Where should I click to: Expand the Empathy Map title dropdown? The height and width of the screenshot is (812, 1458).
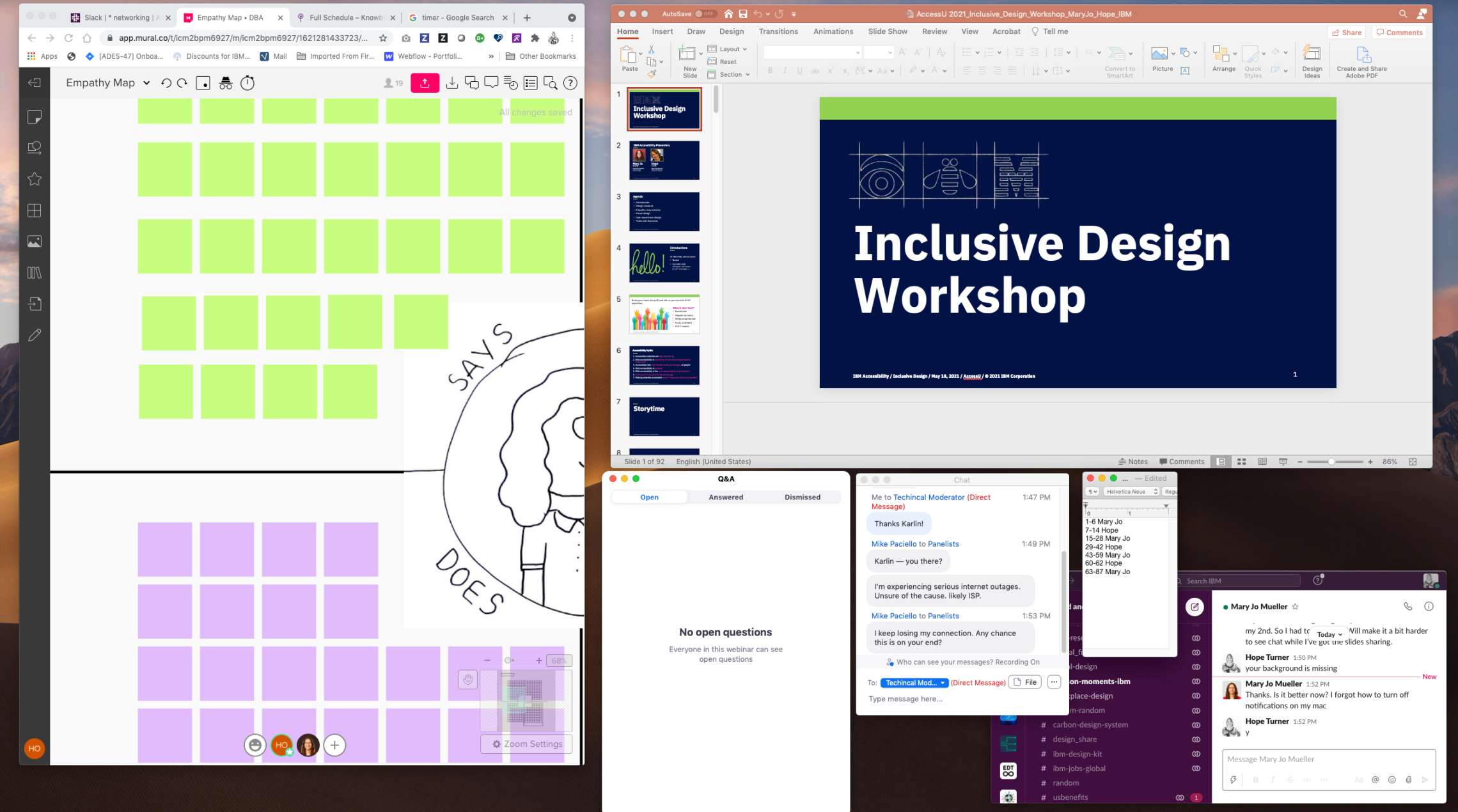pos(146,83)
